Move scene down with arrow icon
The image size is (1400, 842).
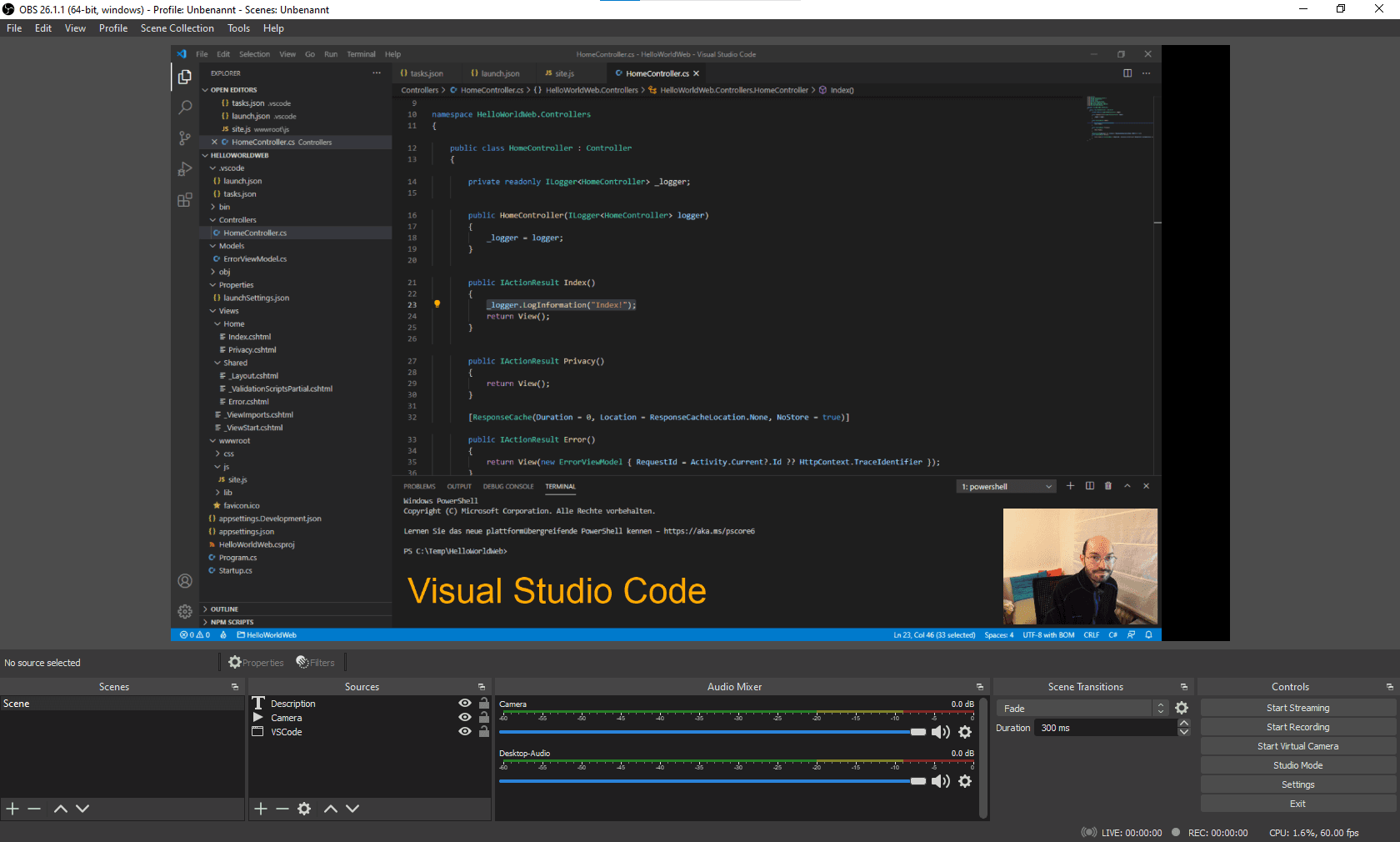coord(82,809)
